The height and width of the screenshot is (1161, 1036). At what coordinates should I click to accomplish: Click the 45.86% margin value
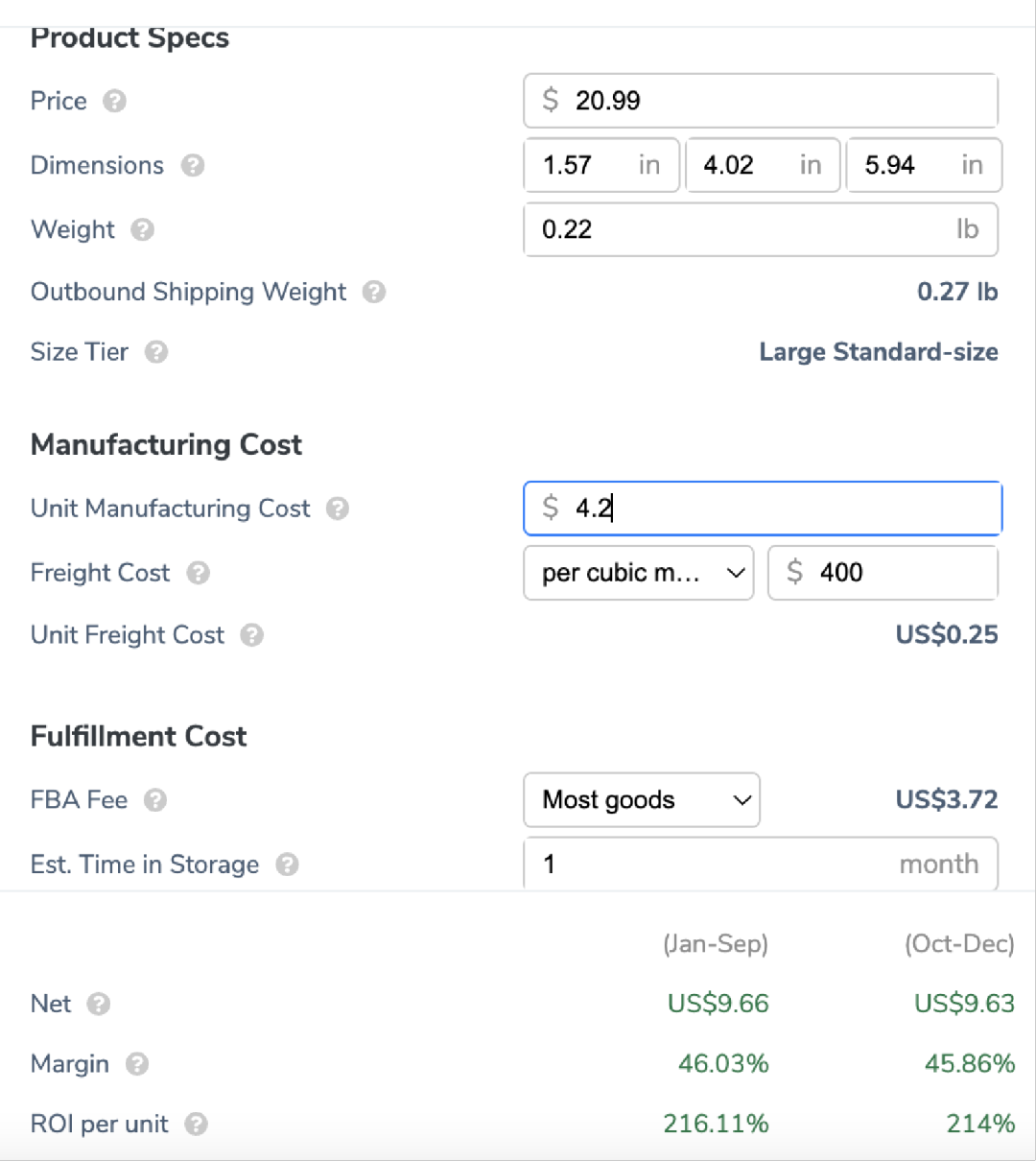coord(970,1064)
